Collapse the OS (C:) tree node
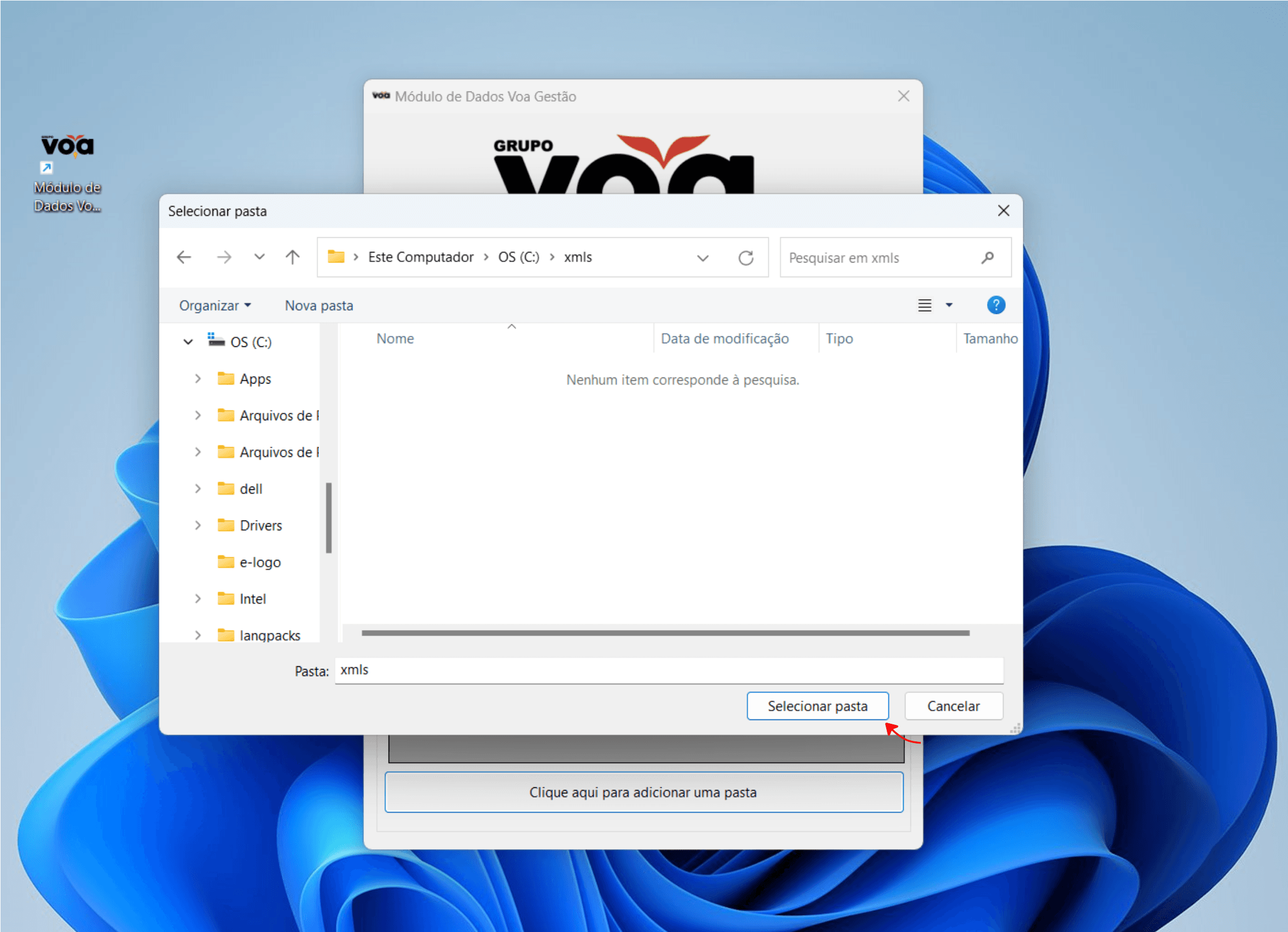The width and height of the screenshot is (1288, 932). tap(188, 342)
